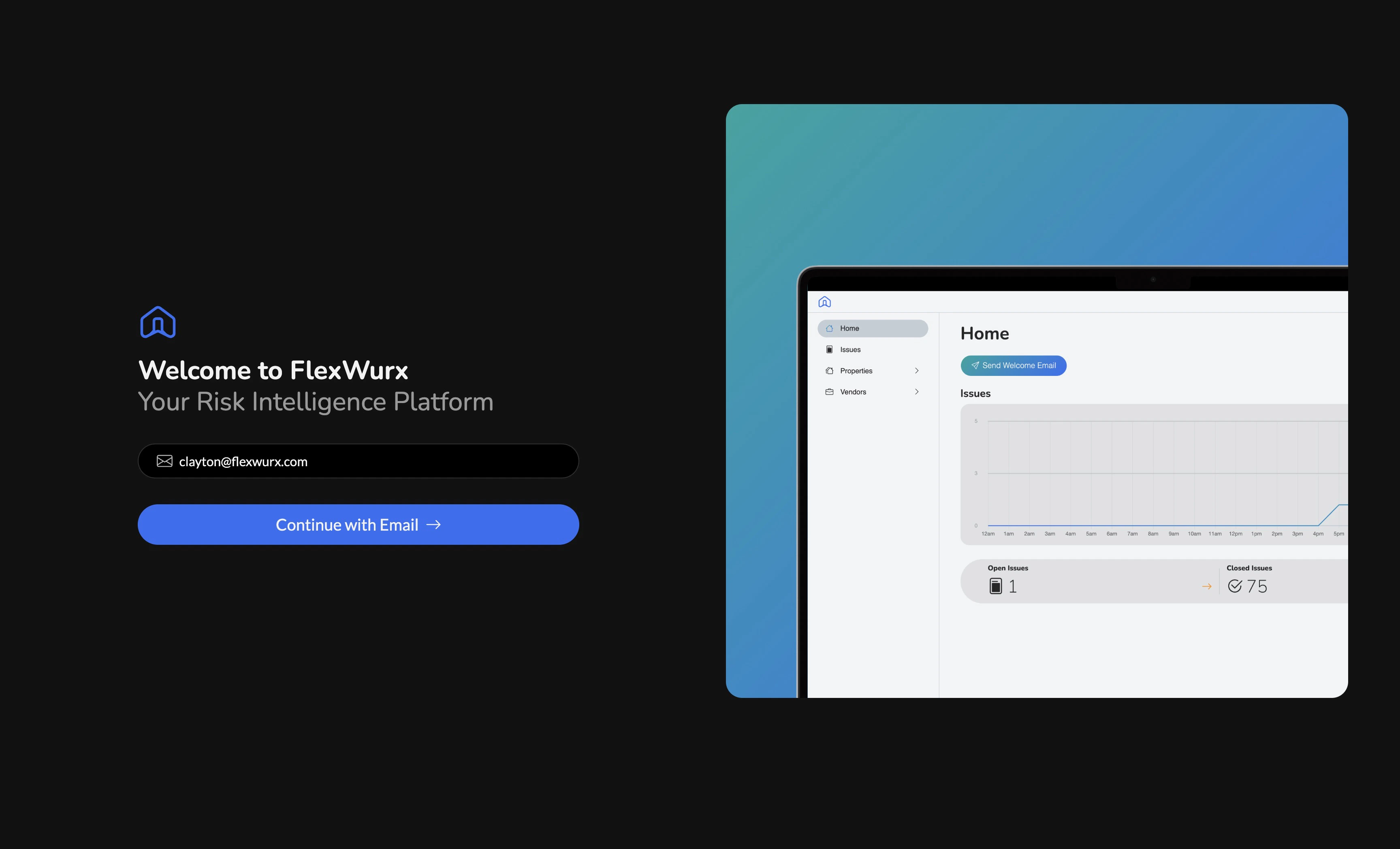Click the orange arrow beside Open Issues

coord(1207,587)
